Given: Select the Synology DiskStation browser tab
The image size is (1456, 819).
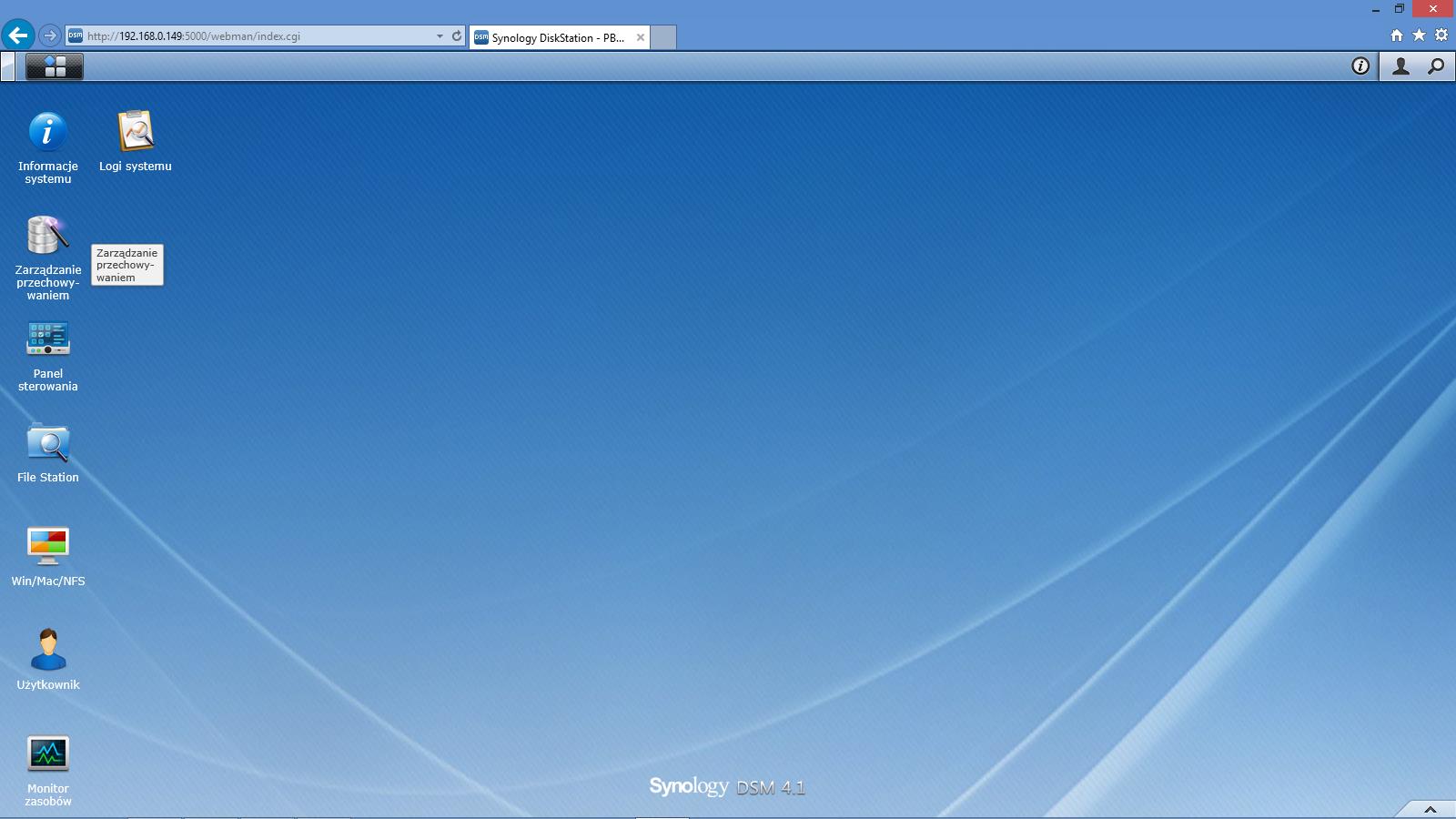Looking at the screenshot, I should (x=559, y=37).
